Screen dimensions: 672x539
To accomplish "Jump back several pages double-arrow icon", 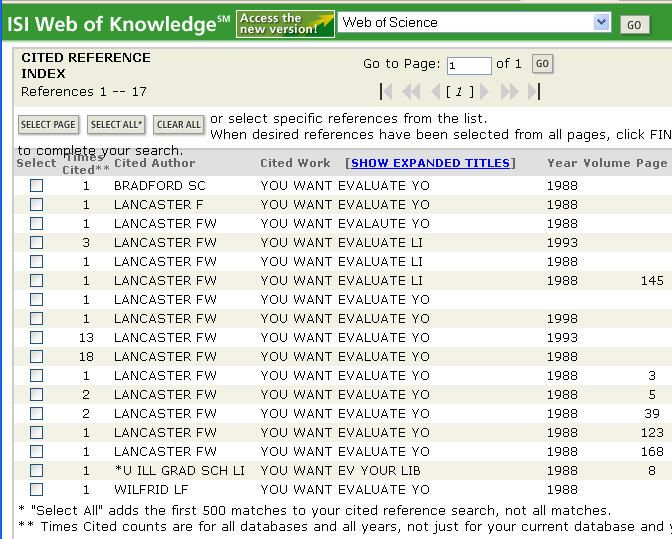I will pos(411,92).
